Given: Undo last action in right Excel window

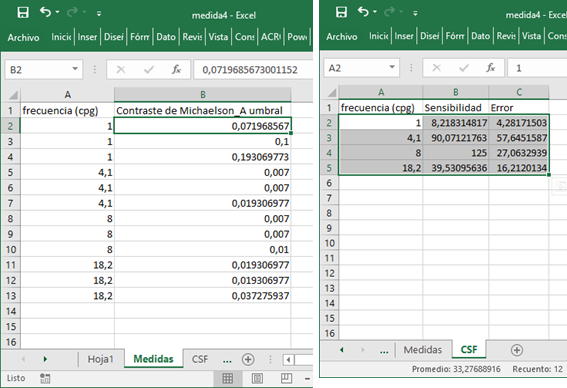Looking at the screenshot, I should pos(363,12).
